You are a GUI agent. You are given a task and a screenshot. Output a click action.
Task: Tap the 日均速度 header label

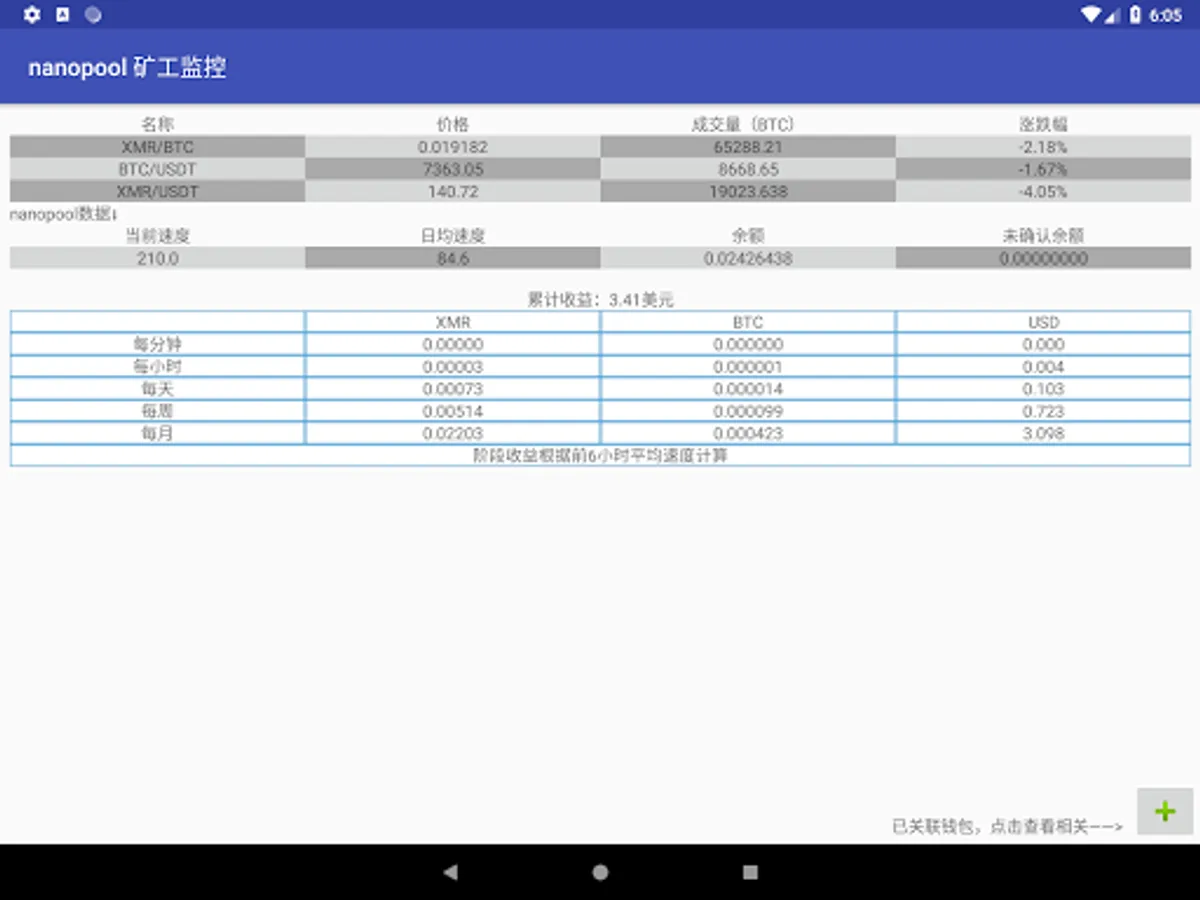click(x=453, y=236)
